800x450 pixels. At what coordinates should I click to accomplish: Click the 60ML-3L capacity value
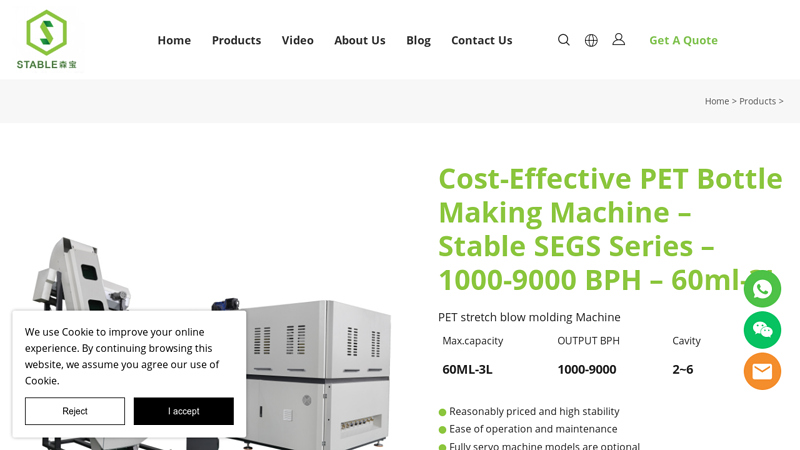[467, 369]
